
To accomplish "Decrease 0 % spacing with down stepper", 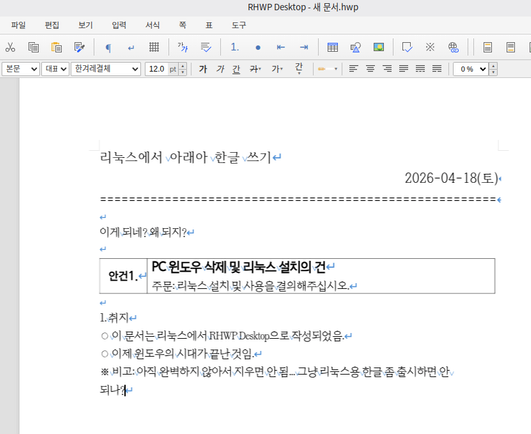I will pos(493,72).
